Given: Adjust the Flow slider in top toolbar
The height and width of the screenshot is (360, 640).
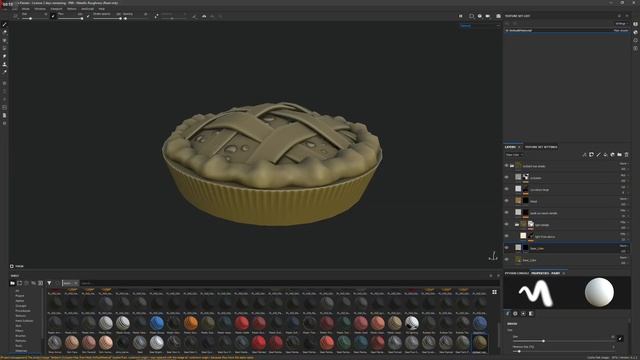Looking at the screenshot, I should click(x=70, y=18).
